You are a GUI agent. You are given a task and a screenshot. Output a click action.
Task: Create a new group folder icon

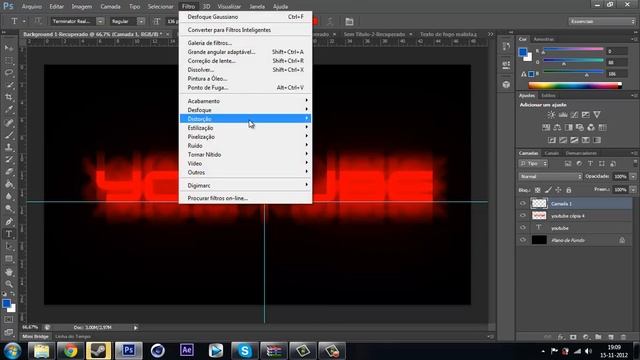pyautogui.click(x=598, y=337)
